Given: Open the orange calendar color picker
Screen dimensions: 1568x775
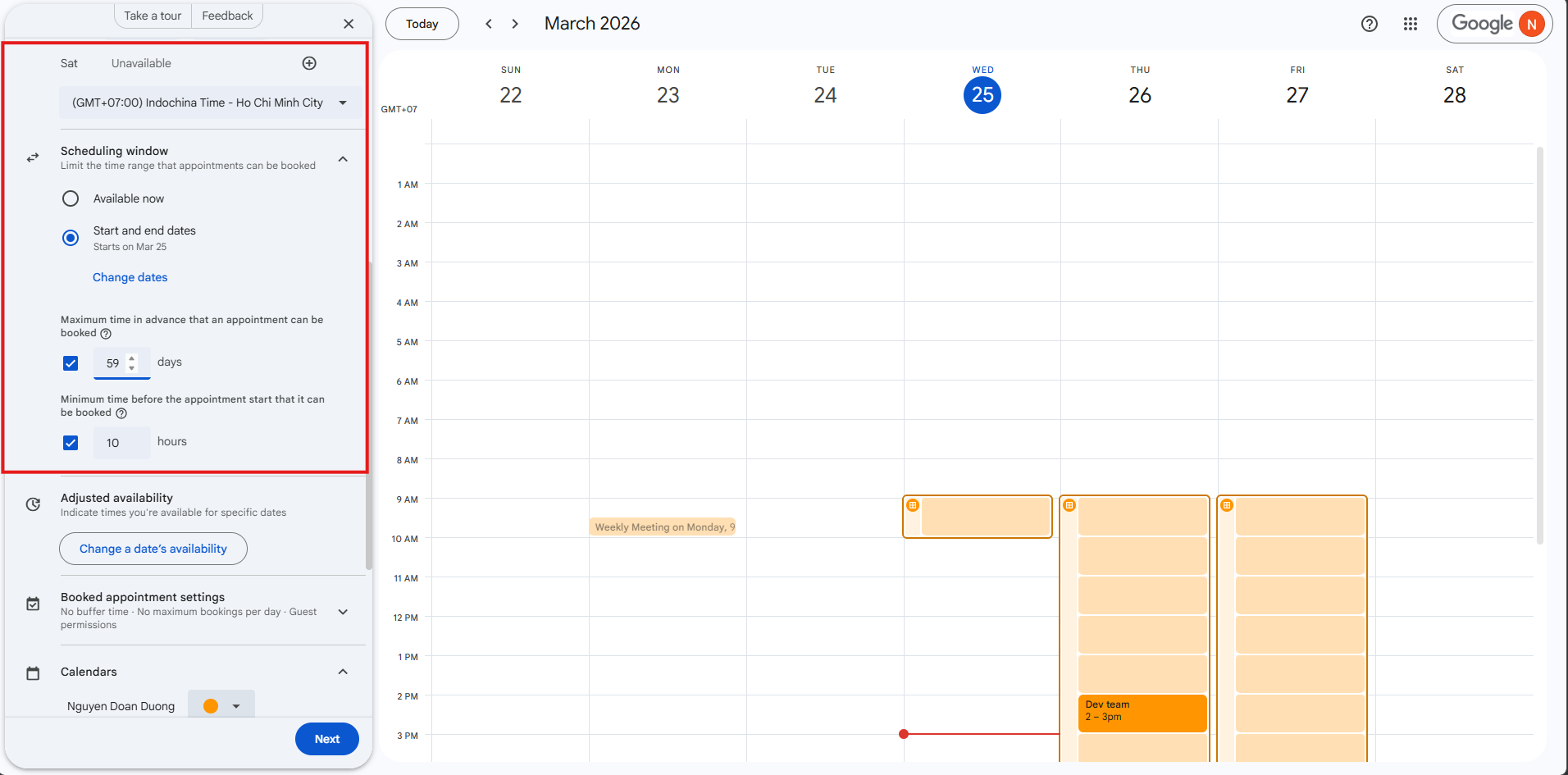Looking at the screenshot, I should coord(221,706).
